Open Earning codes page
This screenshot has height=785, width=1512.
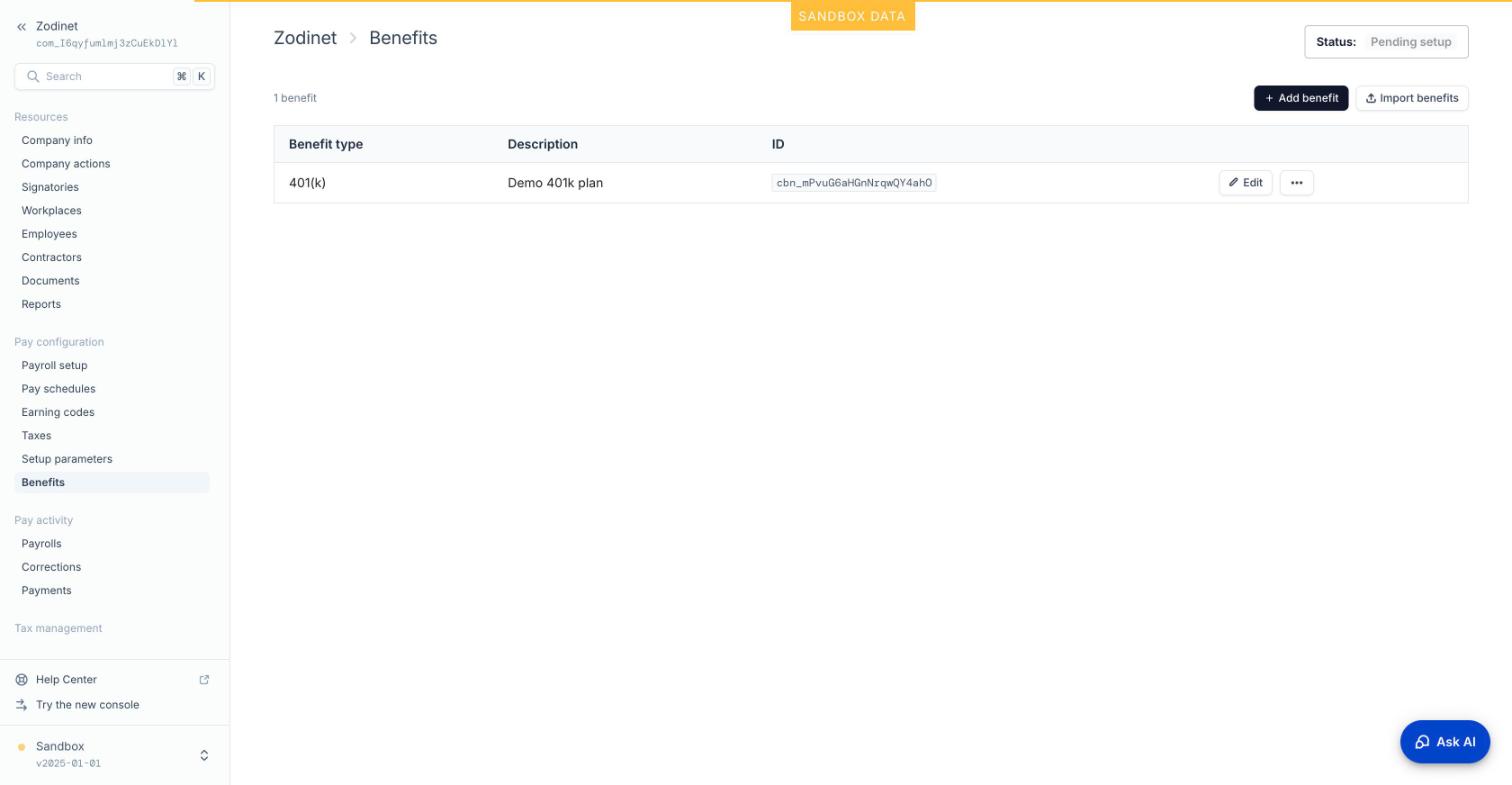[x=58, y=413]
